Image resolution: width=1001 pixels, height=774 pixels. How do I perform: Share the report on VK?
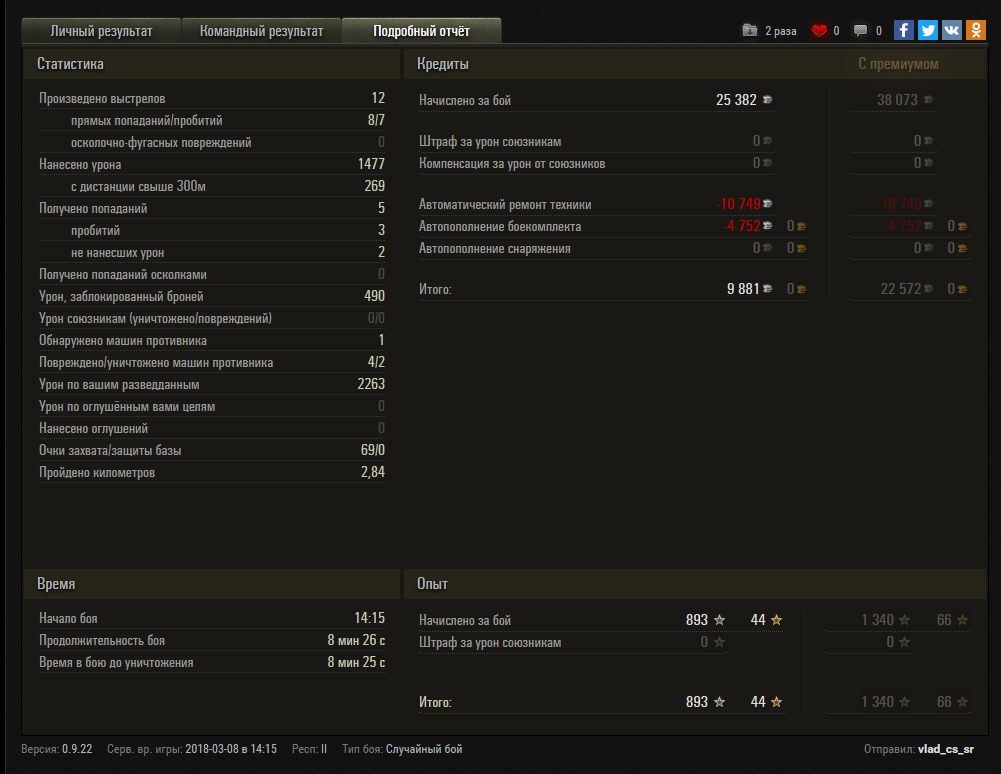coord(952,30)
